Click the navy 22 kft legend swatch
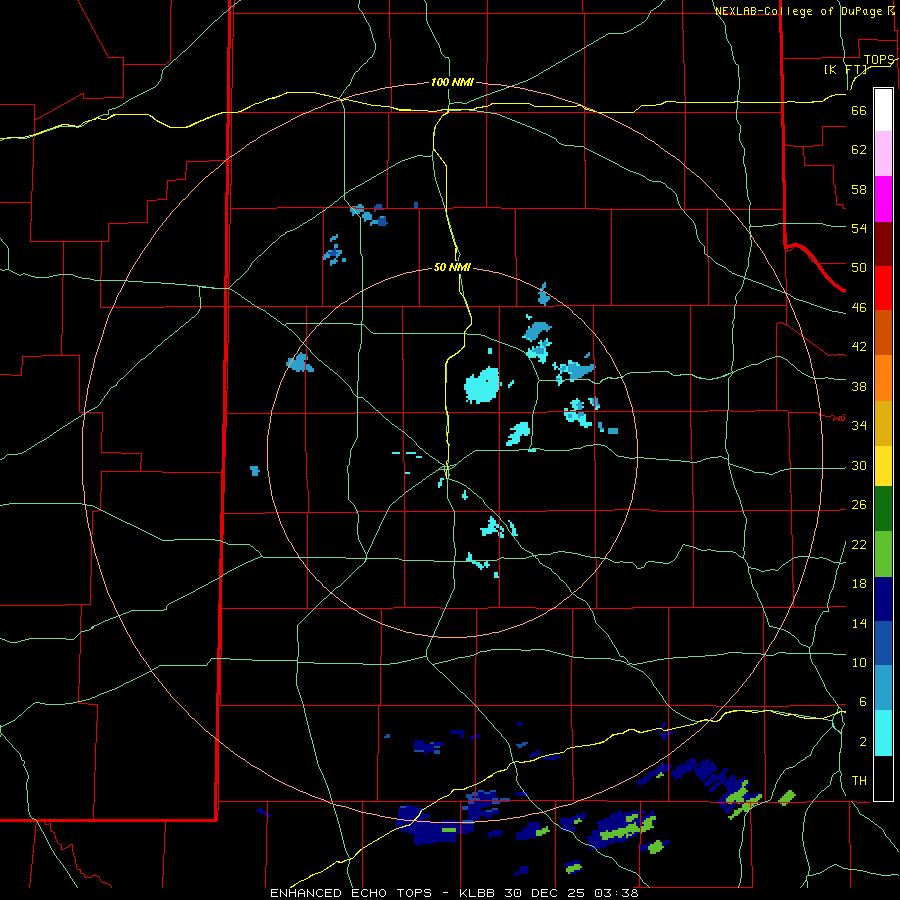This screenshot has height=900, width=900. point(883,599)
